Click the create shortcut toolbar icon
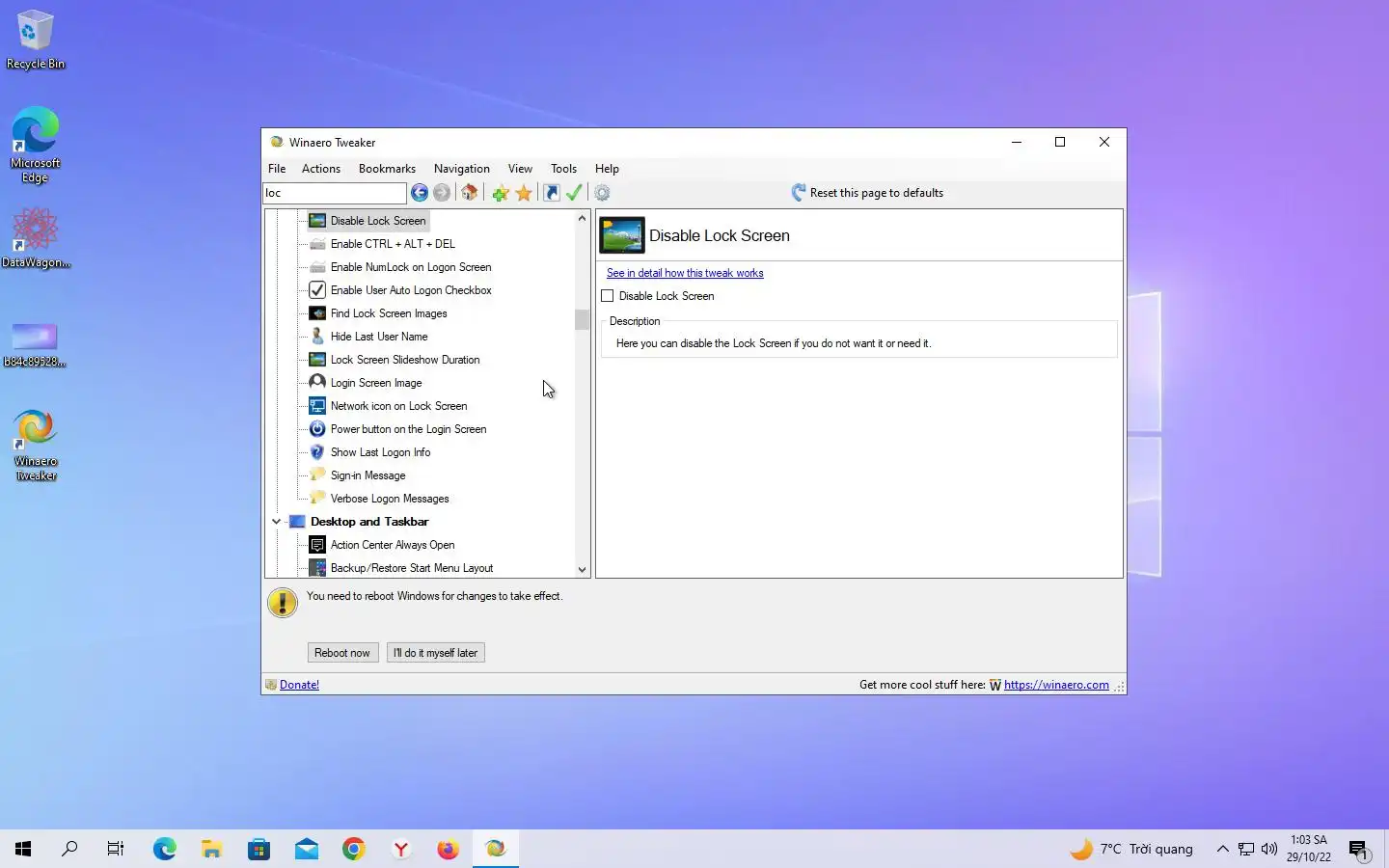This screenshot has height=868, width=1389. pyautogui.click(x=552, y=193)
